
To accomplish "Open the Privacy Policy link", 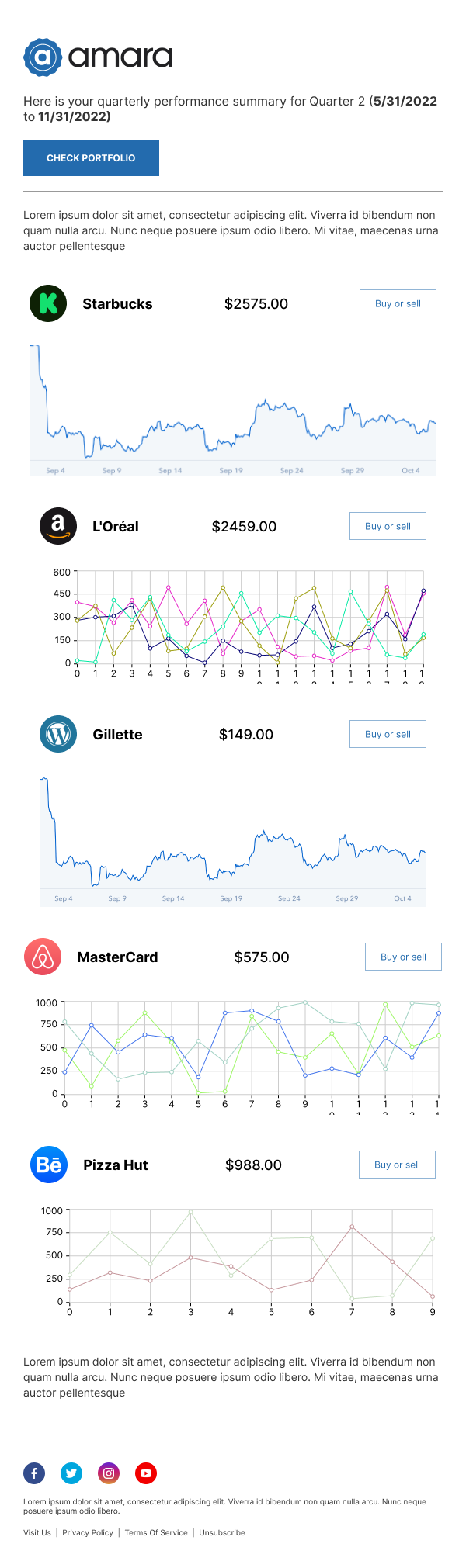I will pyautogui.click(x=88, y=1532).
